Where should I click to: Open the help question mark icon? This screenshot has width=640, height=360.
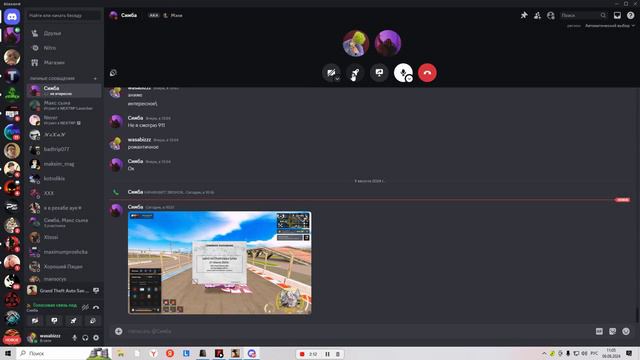coord(631,16)
